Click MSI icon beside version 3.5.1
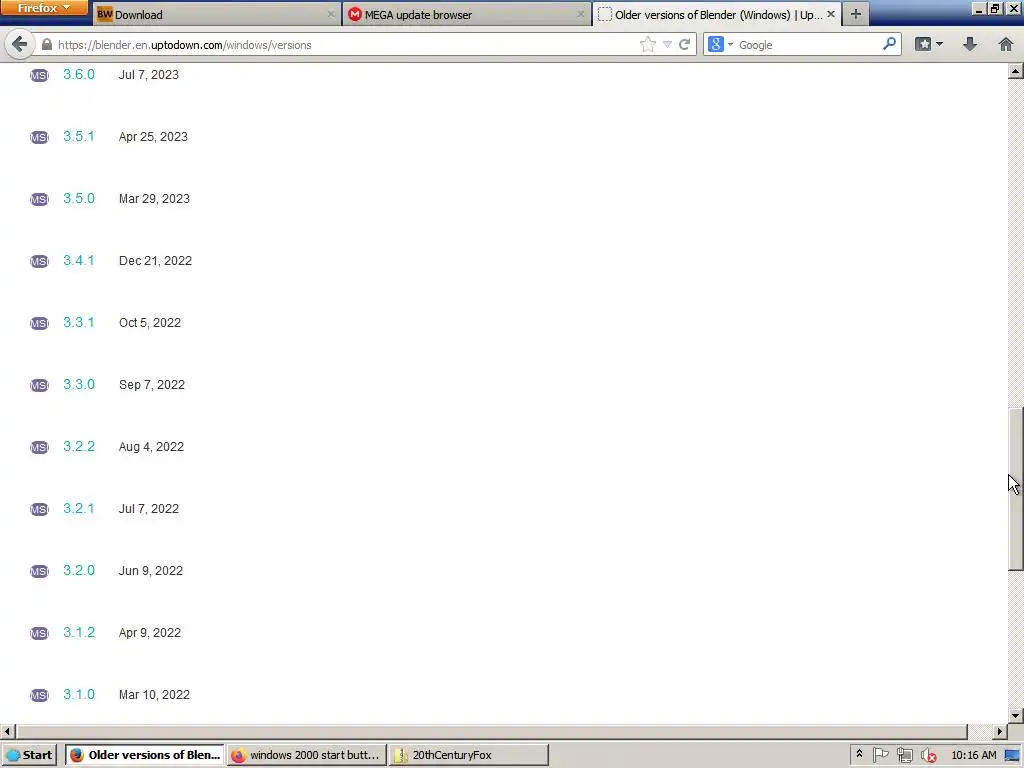Screen dimensions: 1024x768 click(39, 137)
